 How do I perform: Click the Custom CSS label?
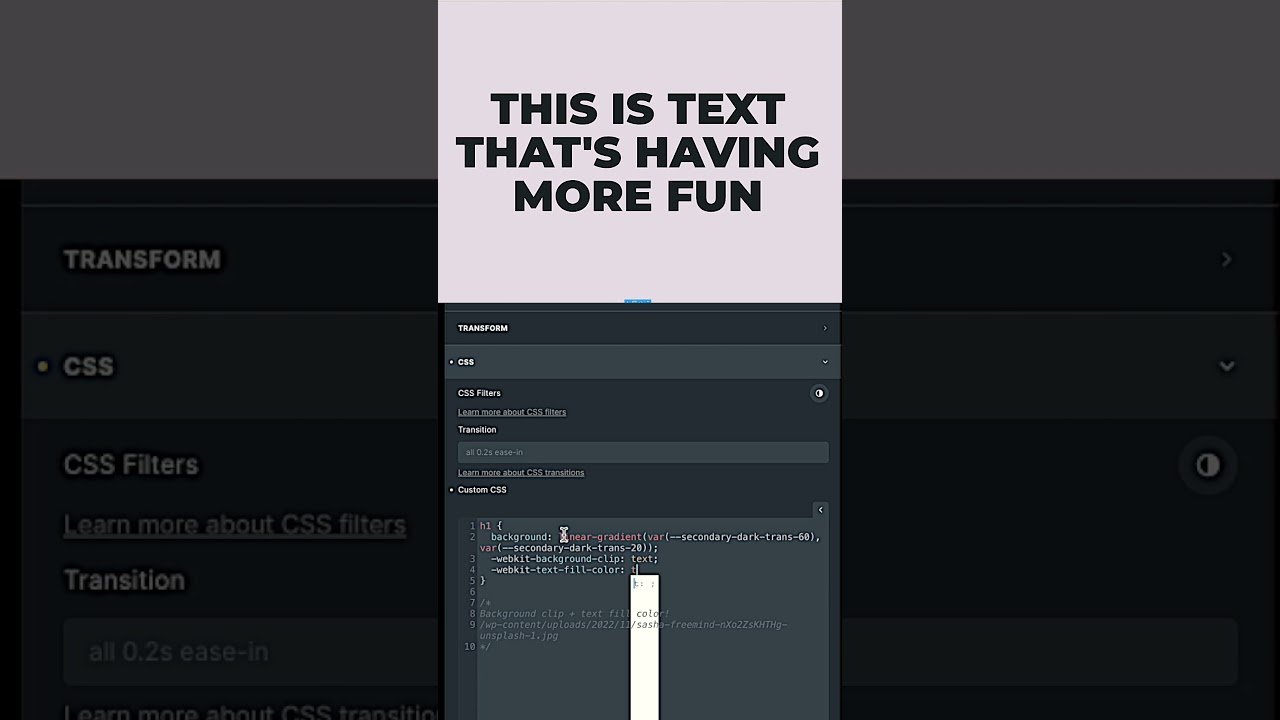pos(482,490)
